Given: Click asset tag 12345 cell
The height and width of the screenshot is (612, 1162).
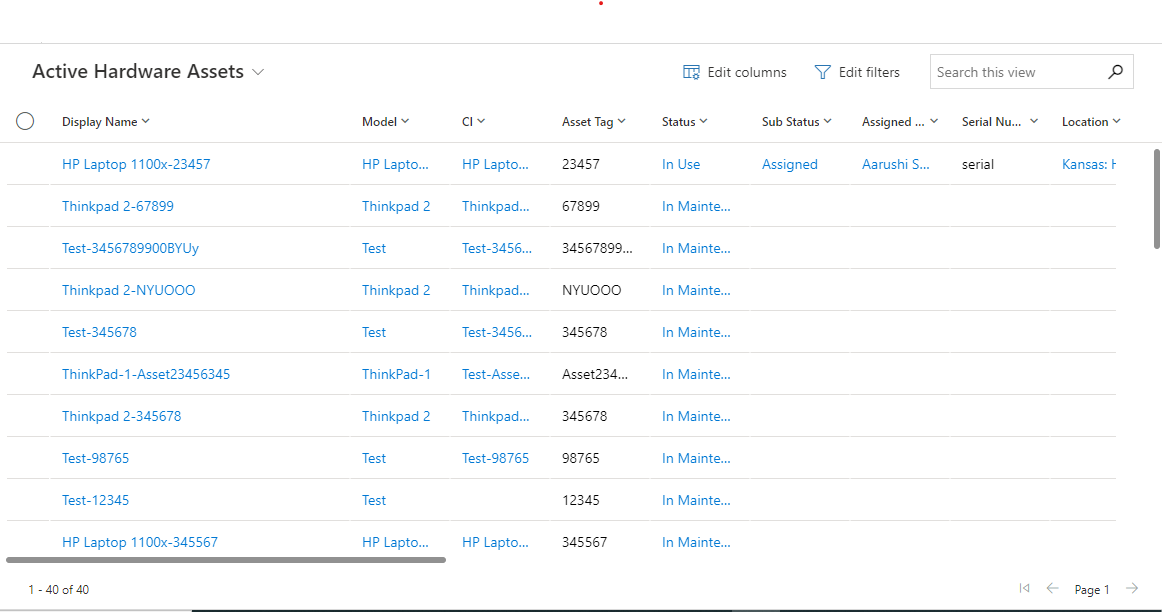Looking at the screenshot, I should (581, 500).
